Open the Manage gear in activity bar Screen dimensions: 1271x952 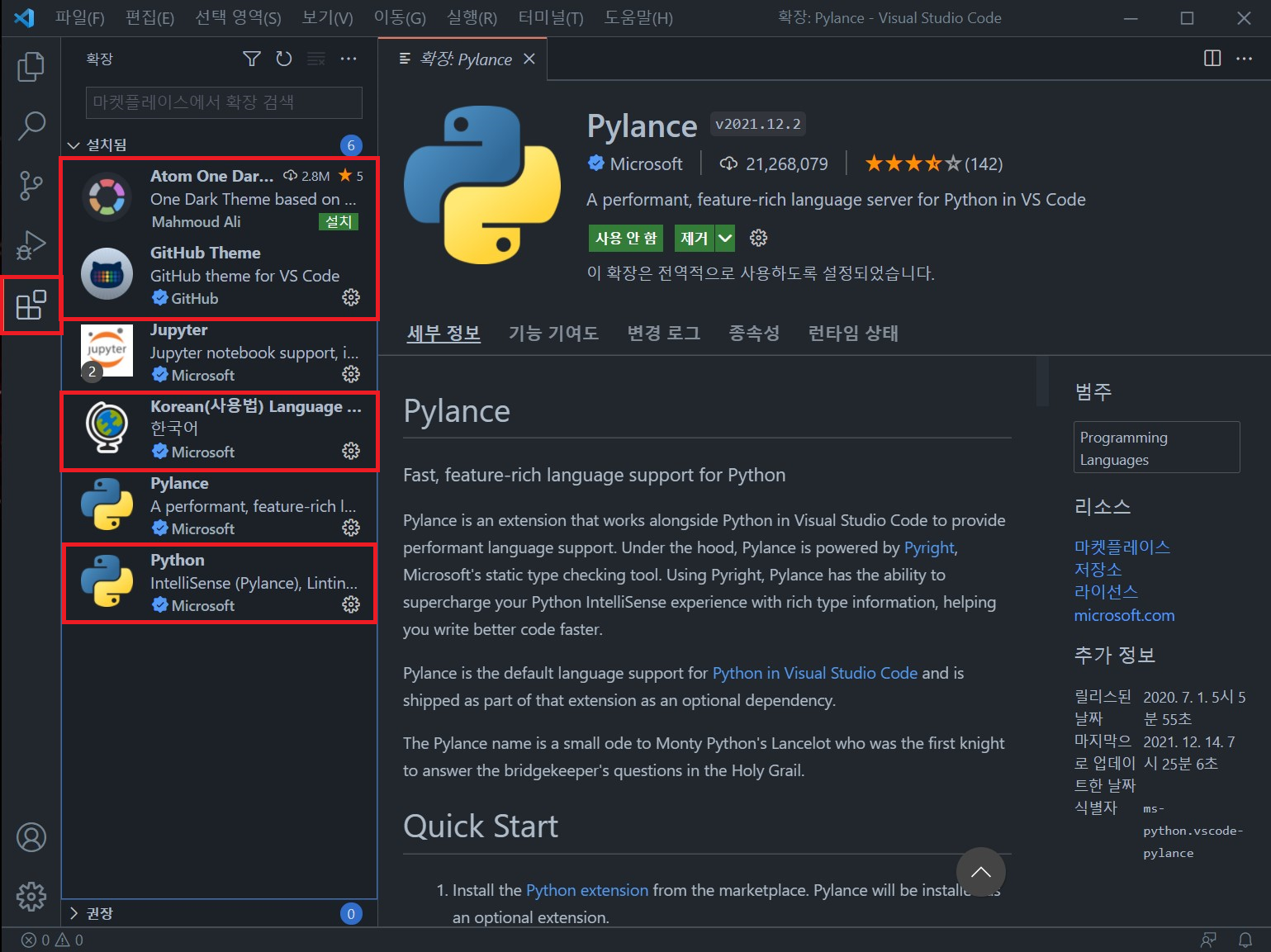[31, 896]
